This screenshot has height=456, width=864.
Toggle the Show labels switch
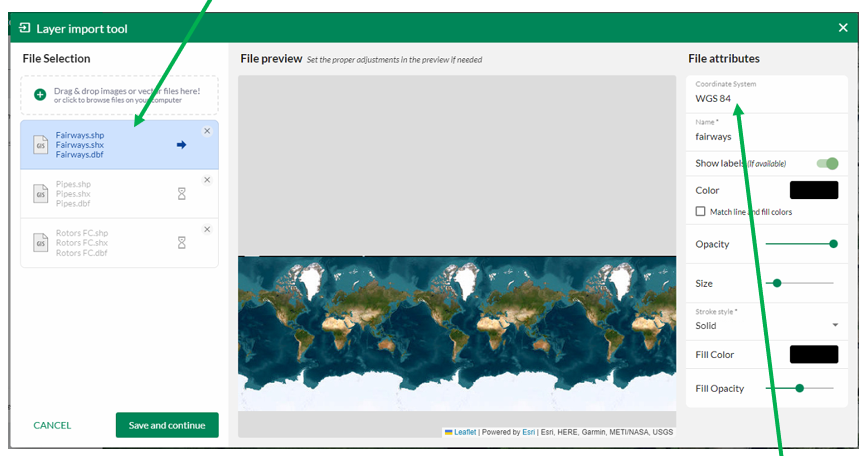tap(828, 164)
